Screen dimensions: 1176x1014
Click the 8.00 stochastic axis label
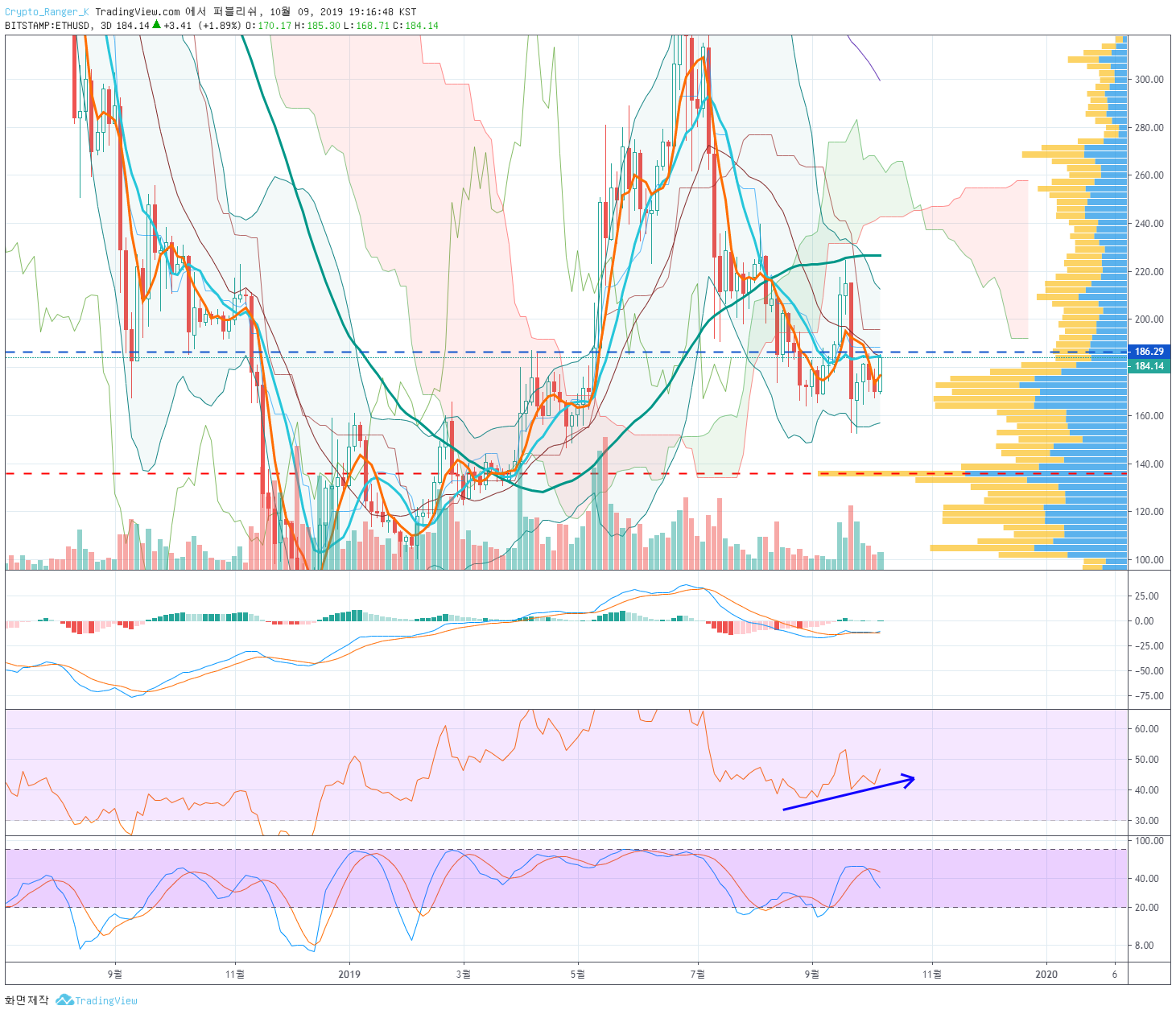[1144, 946]
